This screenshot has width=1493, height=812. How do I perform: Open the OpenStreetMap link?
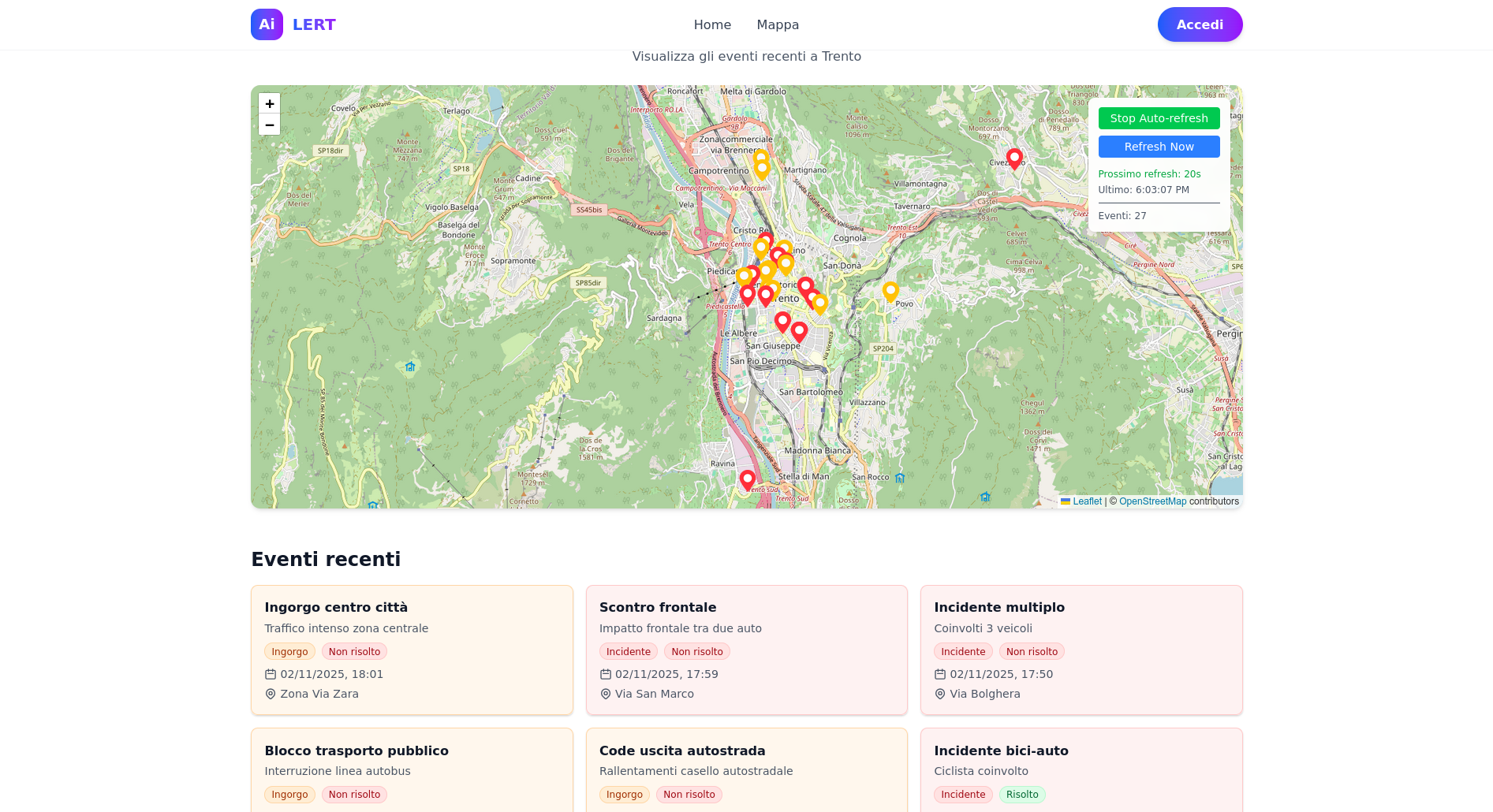coord(1152,501)
